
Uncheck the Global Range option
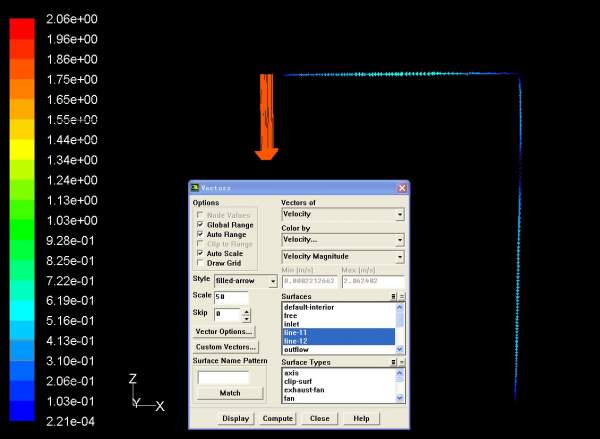point(200,224)
